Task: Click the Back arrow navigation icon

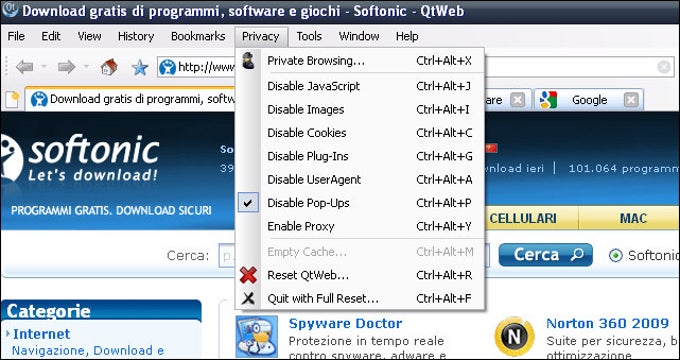Action: click(x=25, y=67)
